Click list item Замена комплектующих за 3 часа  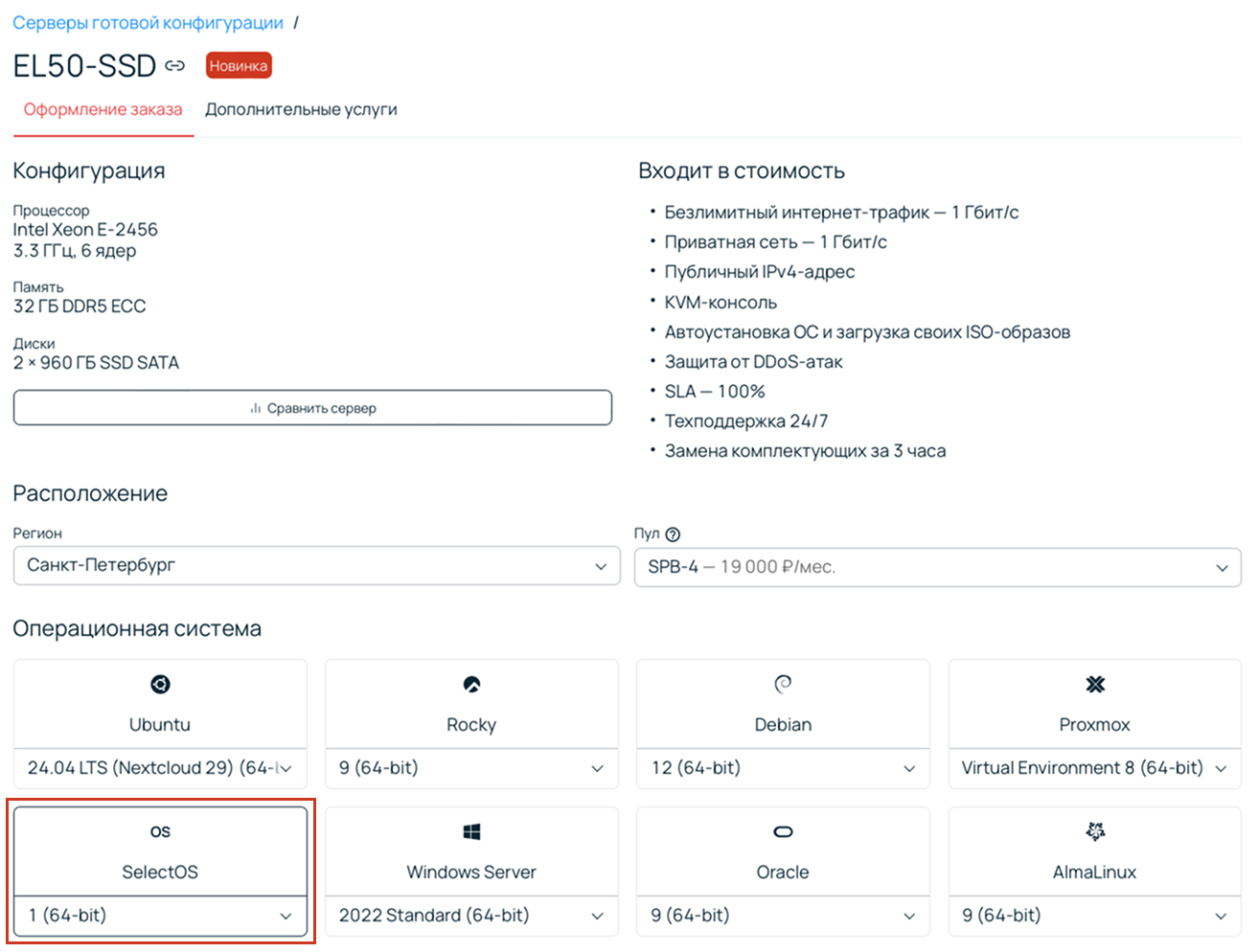coord(805,451)
